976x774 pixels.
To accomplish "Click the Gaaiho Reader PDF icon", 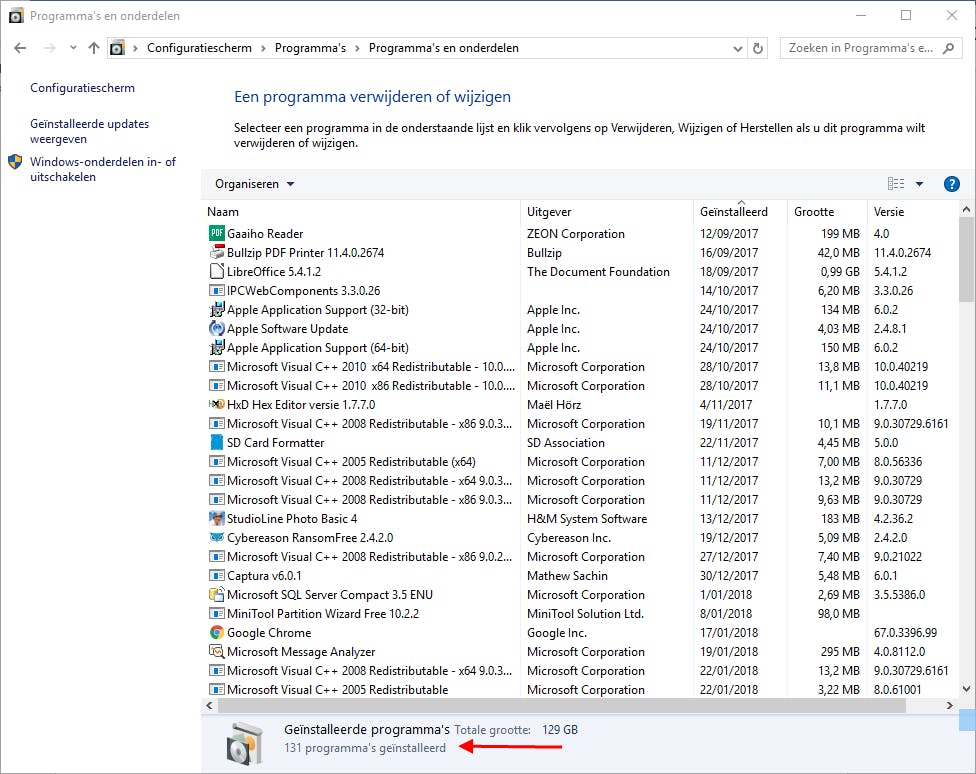I will pyautogui.click(x=216, y=234).
